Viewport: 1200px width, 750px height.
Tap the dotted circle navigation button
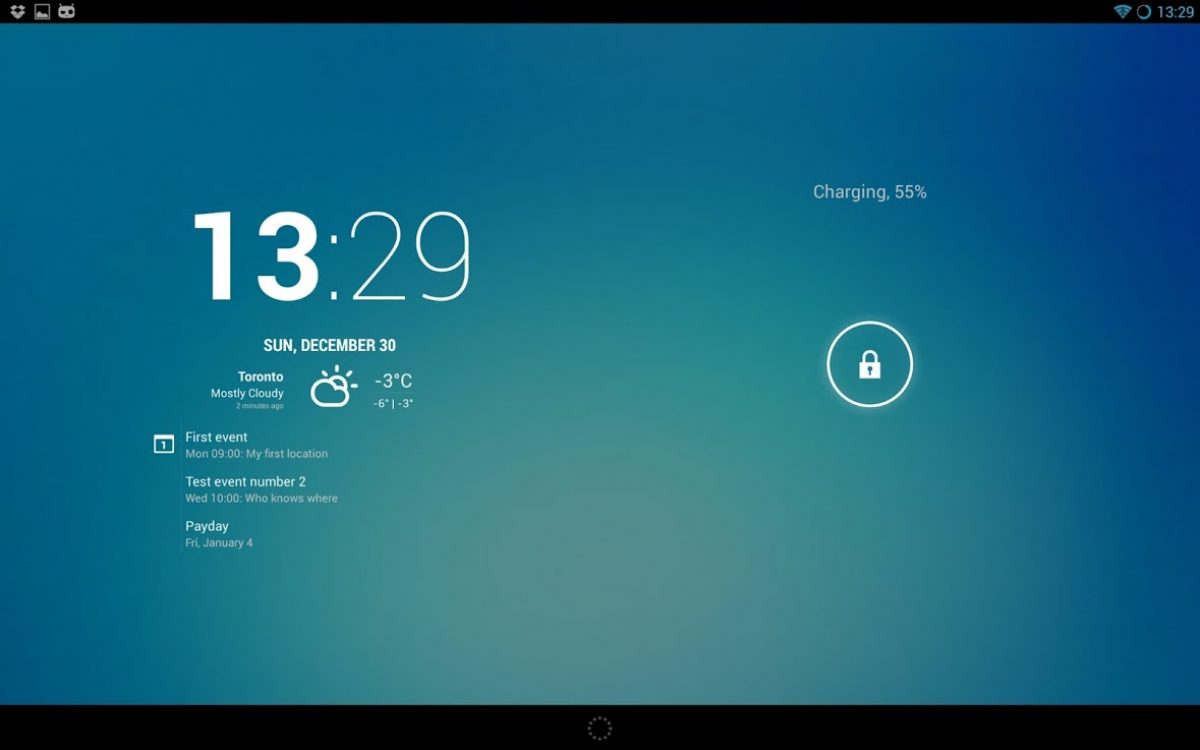point(599,728)
